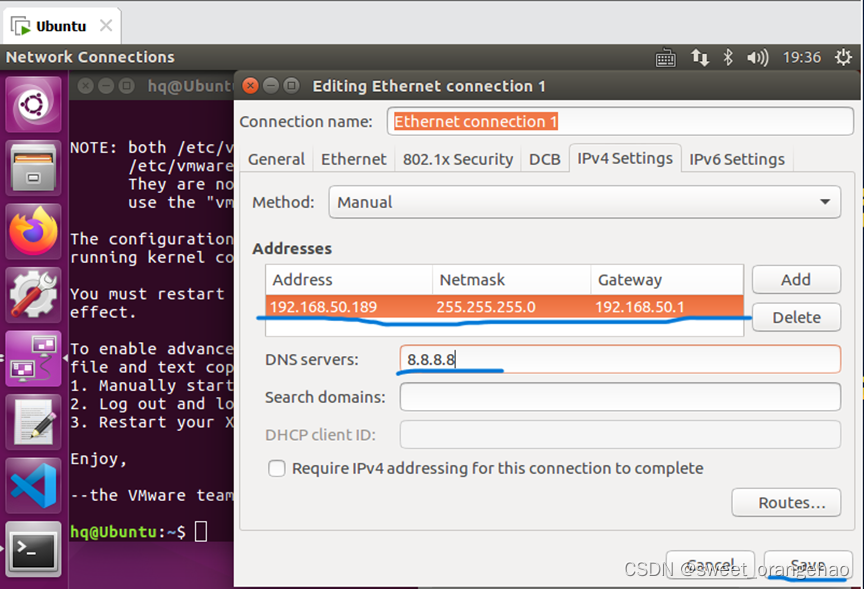Open the DCB tab
The image size is (864, 589).
[545, 158]
